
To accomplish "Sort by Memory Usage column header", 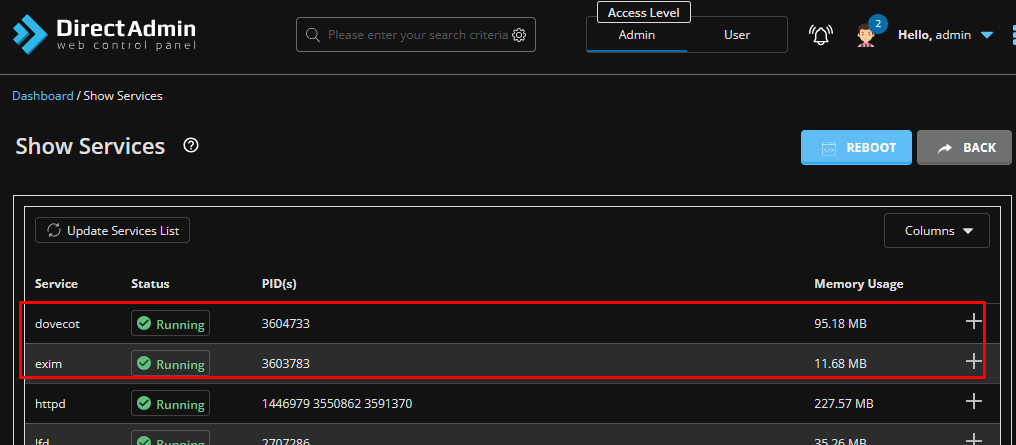I will coord(859,284).
